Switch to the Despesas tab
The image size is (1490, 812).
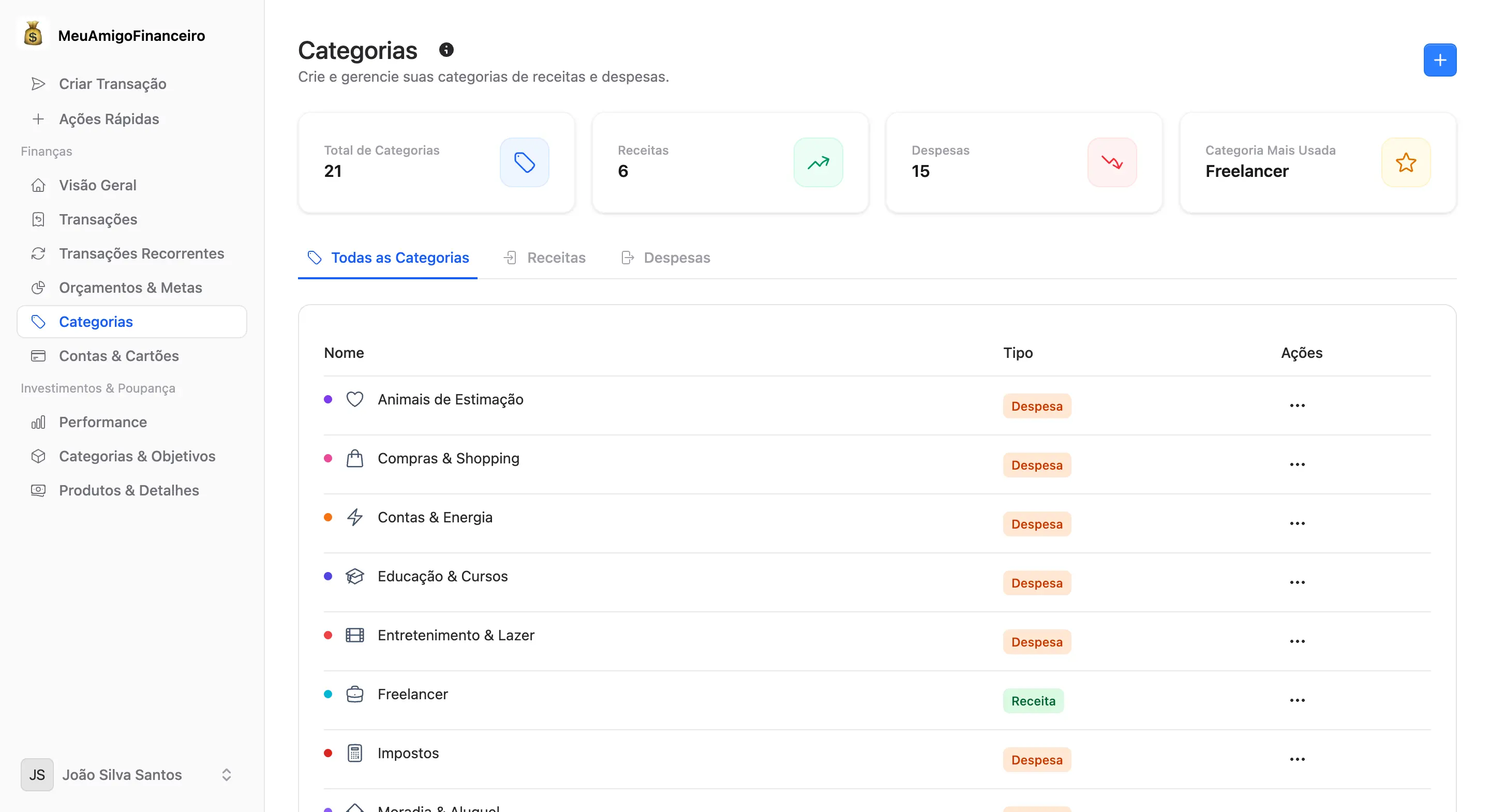point(666,258)
